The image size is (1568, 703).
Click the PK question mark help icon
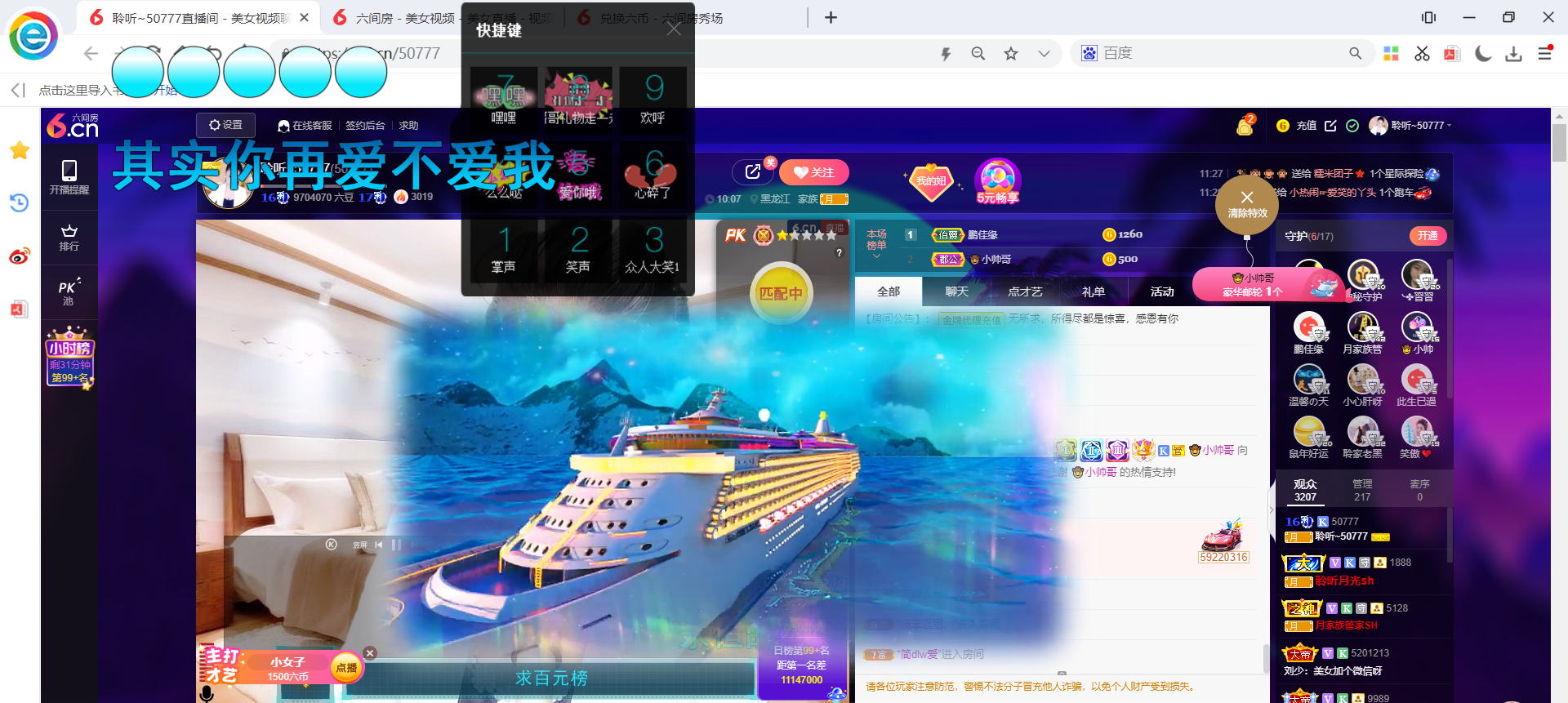coord(839,253)
